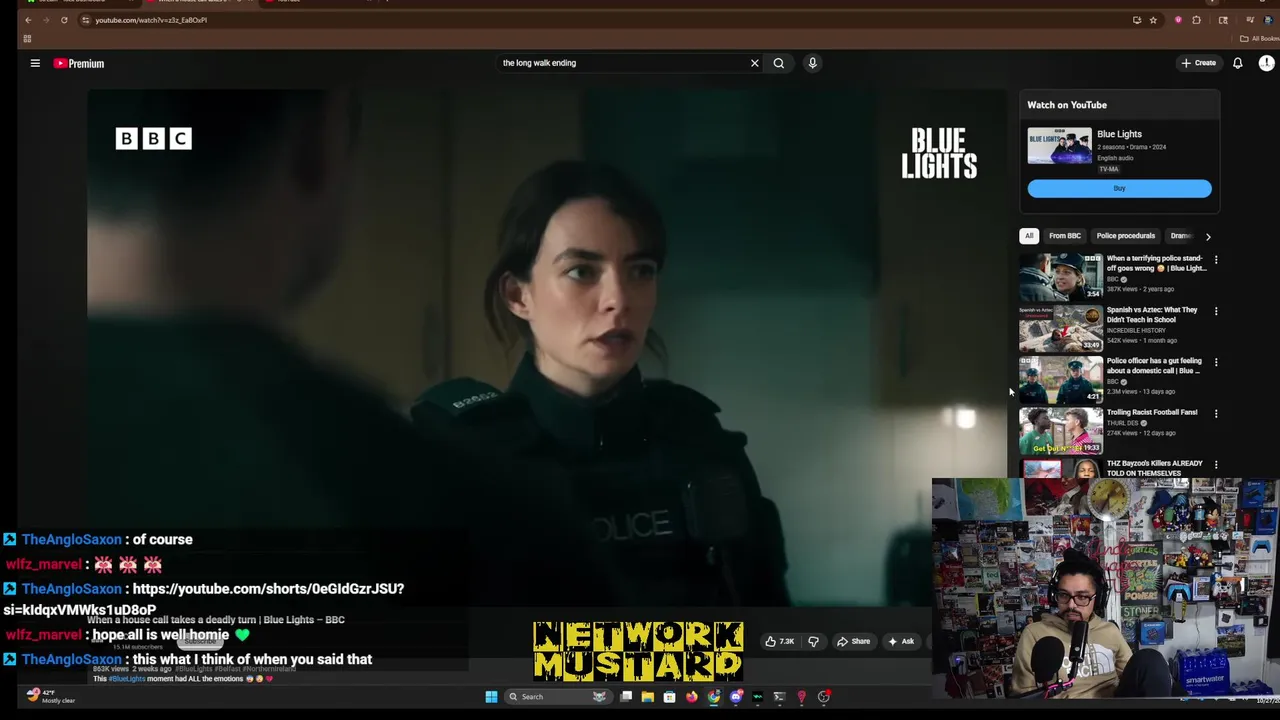The height and width of the screenshot is (720, 1280).
Task: Open options for terrifying police stand-off video
Action: pyautogui.click(x=1216, y=260)
